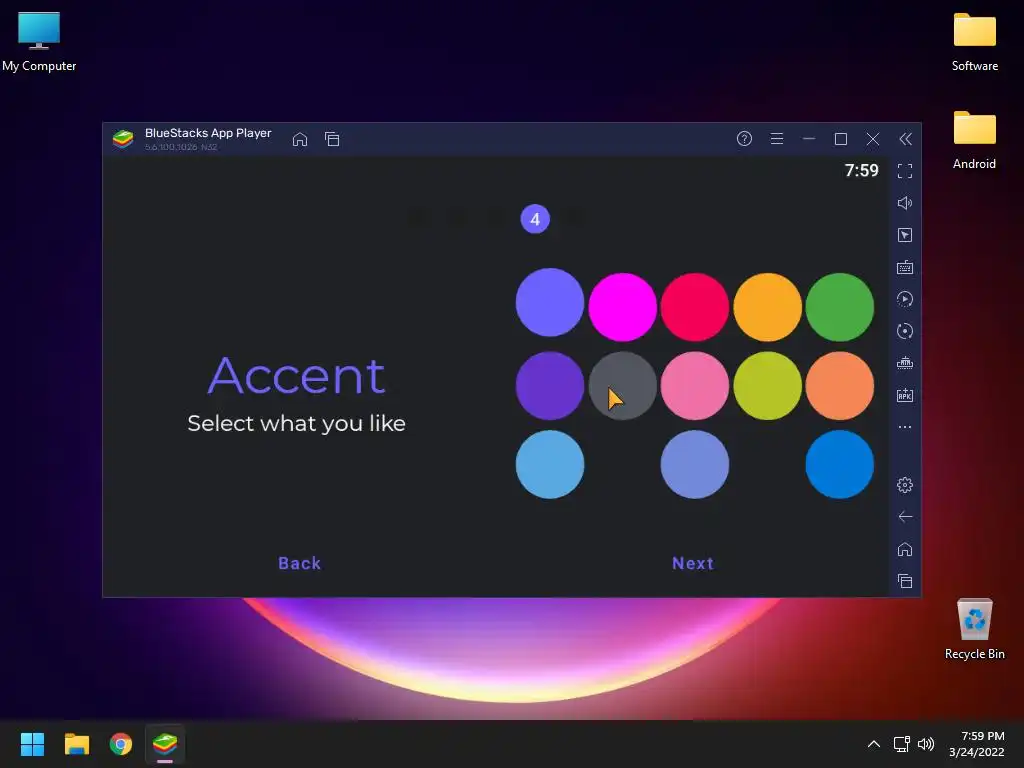This screenshot has height=768, width=1024.
Task: Select step 4 indicator circle
Action: pos(535,219)
